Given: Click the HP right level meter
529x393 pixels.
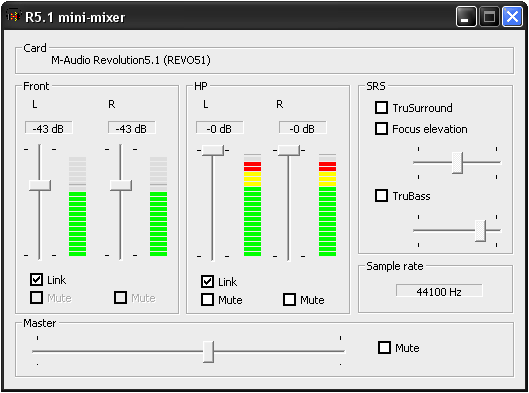Looking at the screenshot, I should [x=327, y=205].
